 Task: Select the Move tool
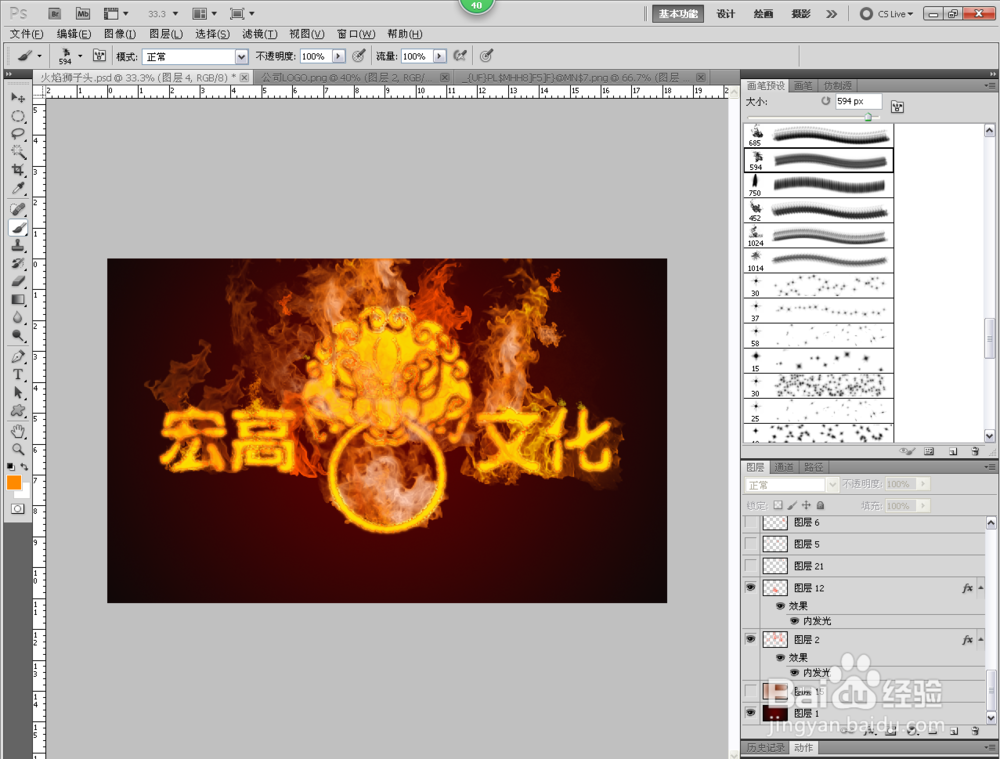click(18, 97)
